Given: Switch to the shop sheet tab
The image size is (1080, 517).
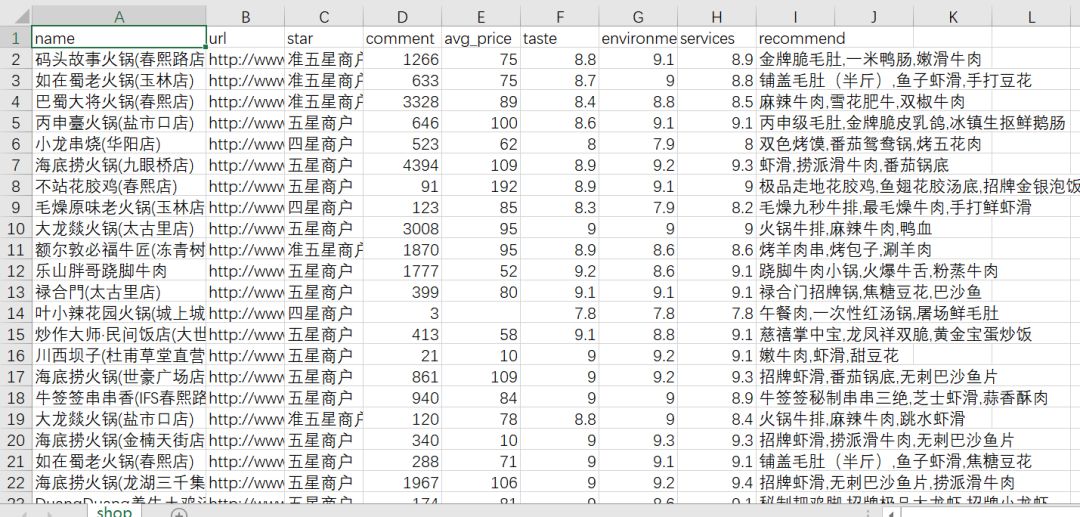Looking at the screenshot, I should [x=114, y=511].
